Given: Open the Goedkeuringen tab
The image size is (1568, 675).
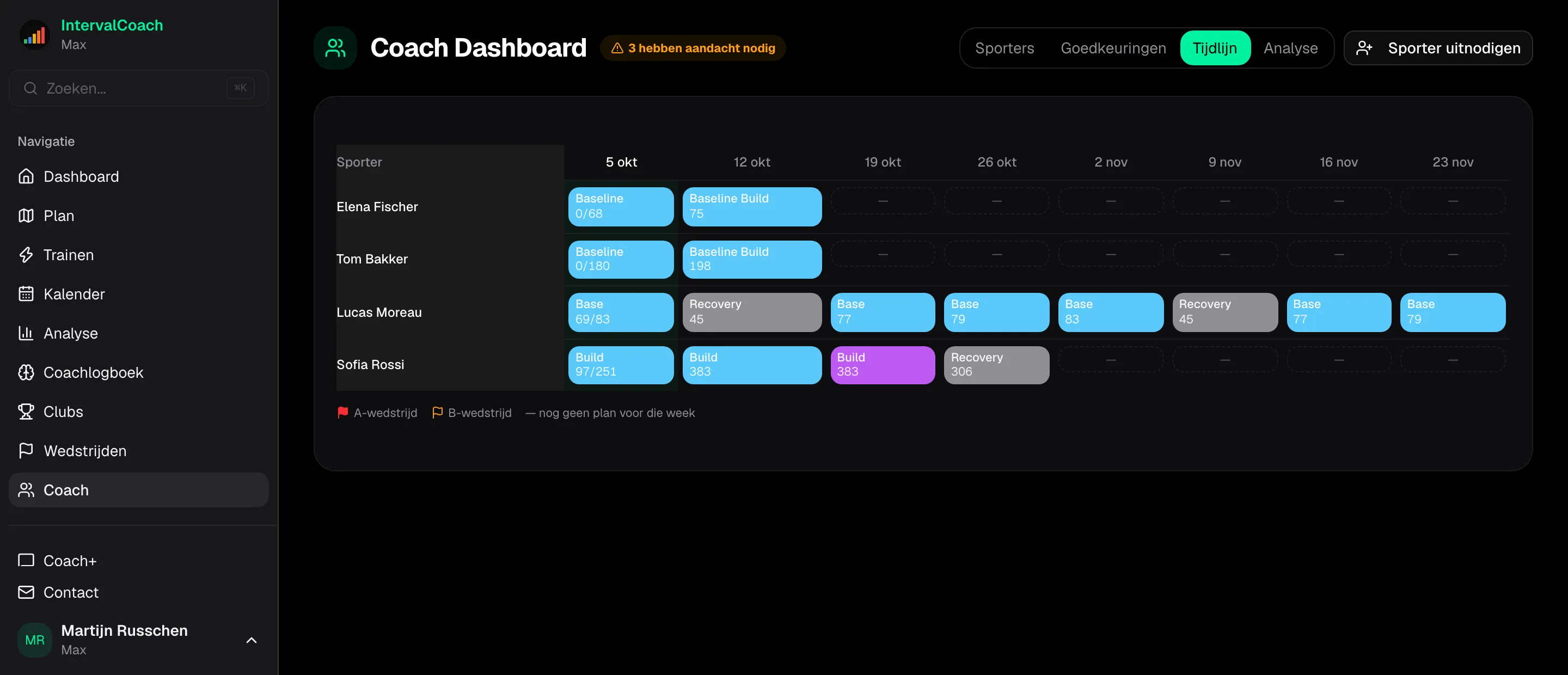Looking at the screenshot, I should 1113,48.
